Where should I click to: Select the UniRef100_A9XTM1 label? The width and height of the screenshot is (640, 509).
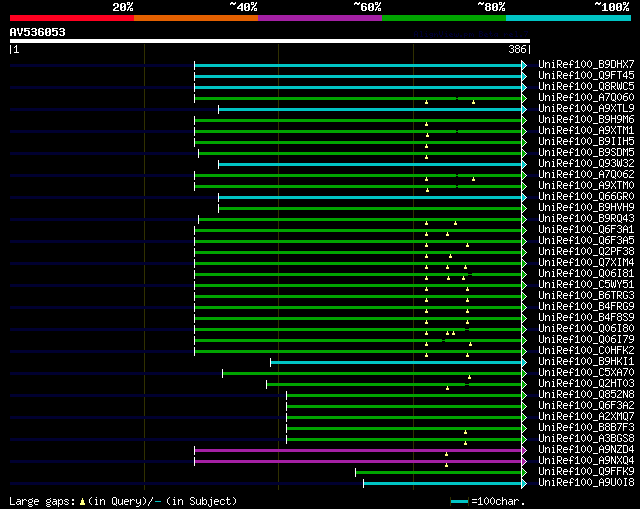[x=586, y=131]
